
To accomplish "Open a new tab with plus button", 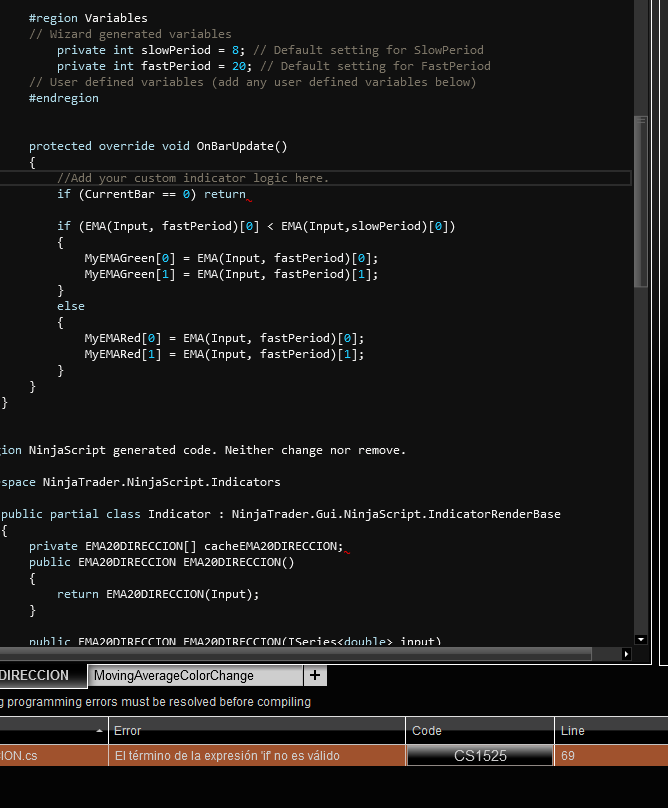I will coord(315,676).
